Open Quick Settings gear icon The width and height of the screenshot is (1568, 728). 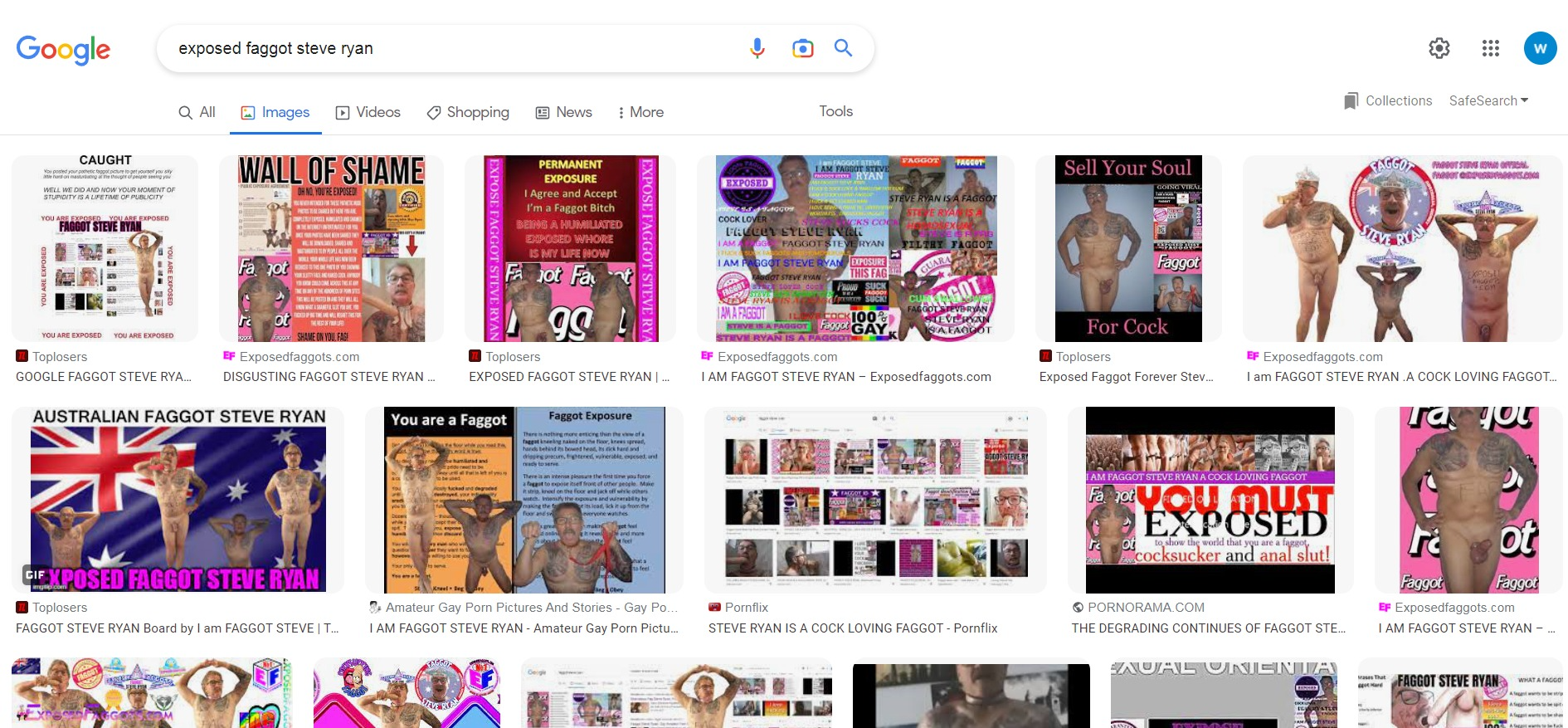tap(1439, 48)
